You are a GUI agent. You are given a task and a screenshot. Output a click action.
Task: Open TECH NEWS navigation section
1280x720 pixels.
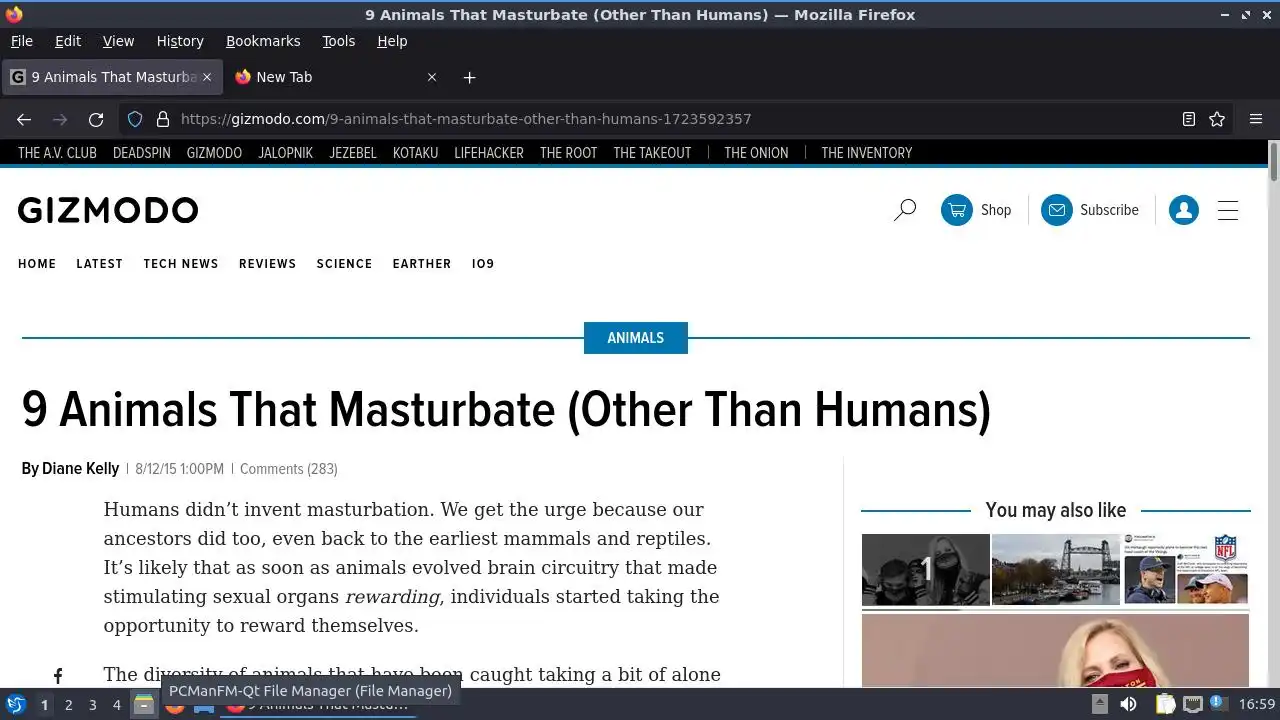181,264
